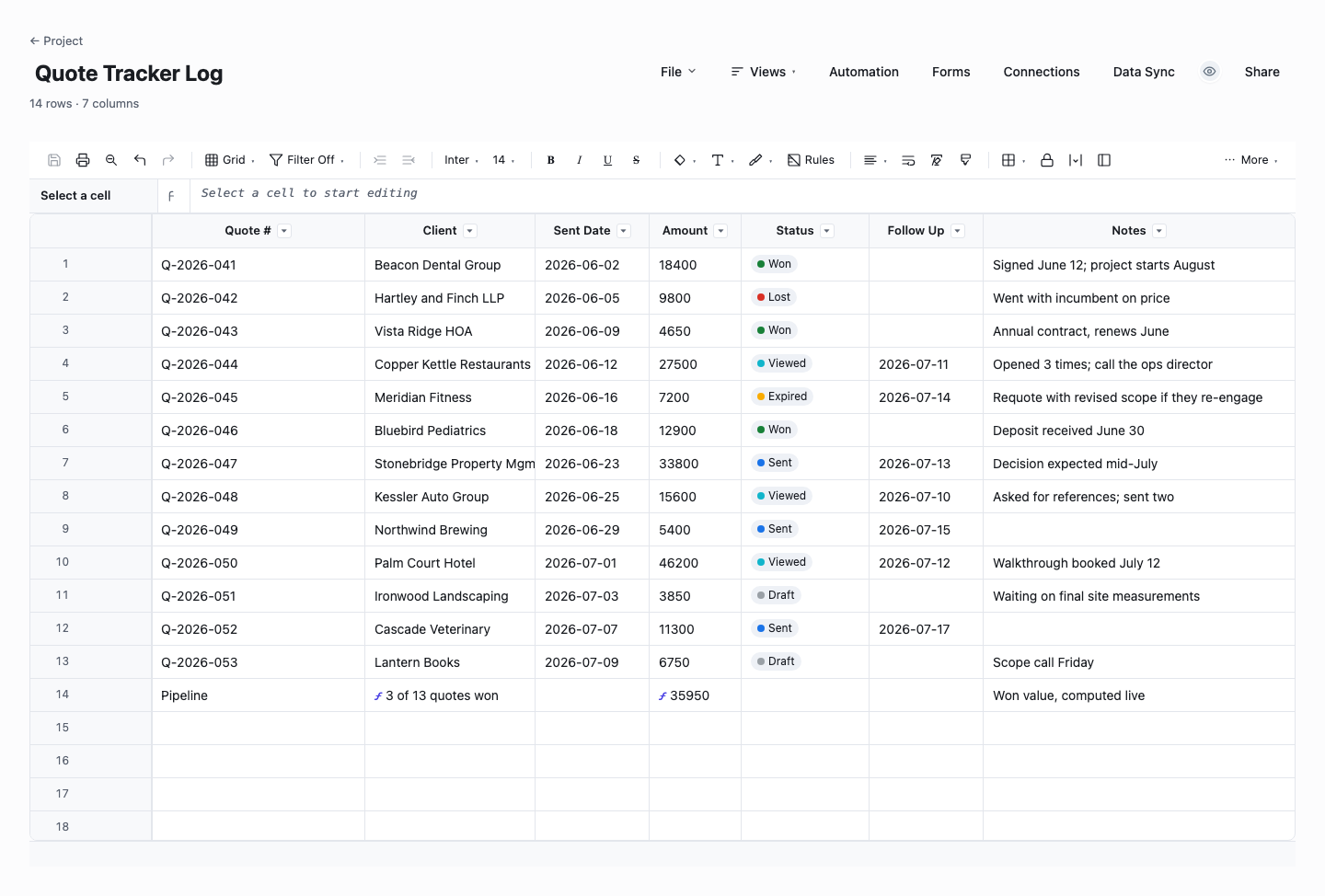
Task: Open the Amount column dropdown
Action: pos(721,231)
